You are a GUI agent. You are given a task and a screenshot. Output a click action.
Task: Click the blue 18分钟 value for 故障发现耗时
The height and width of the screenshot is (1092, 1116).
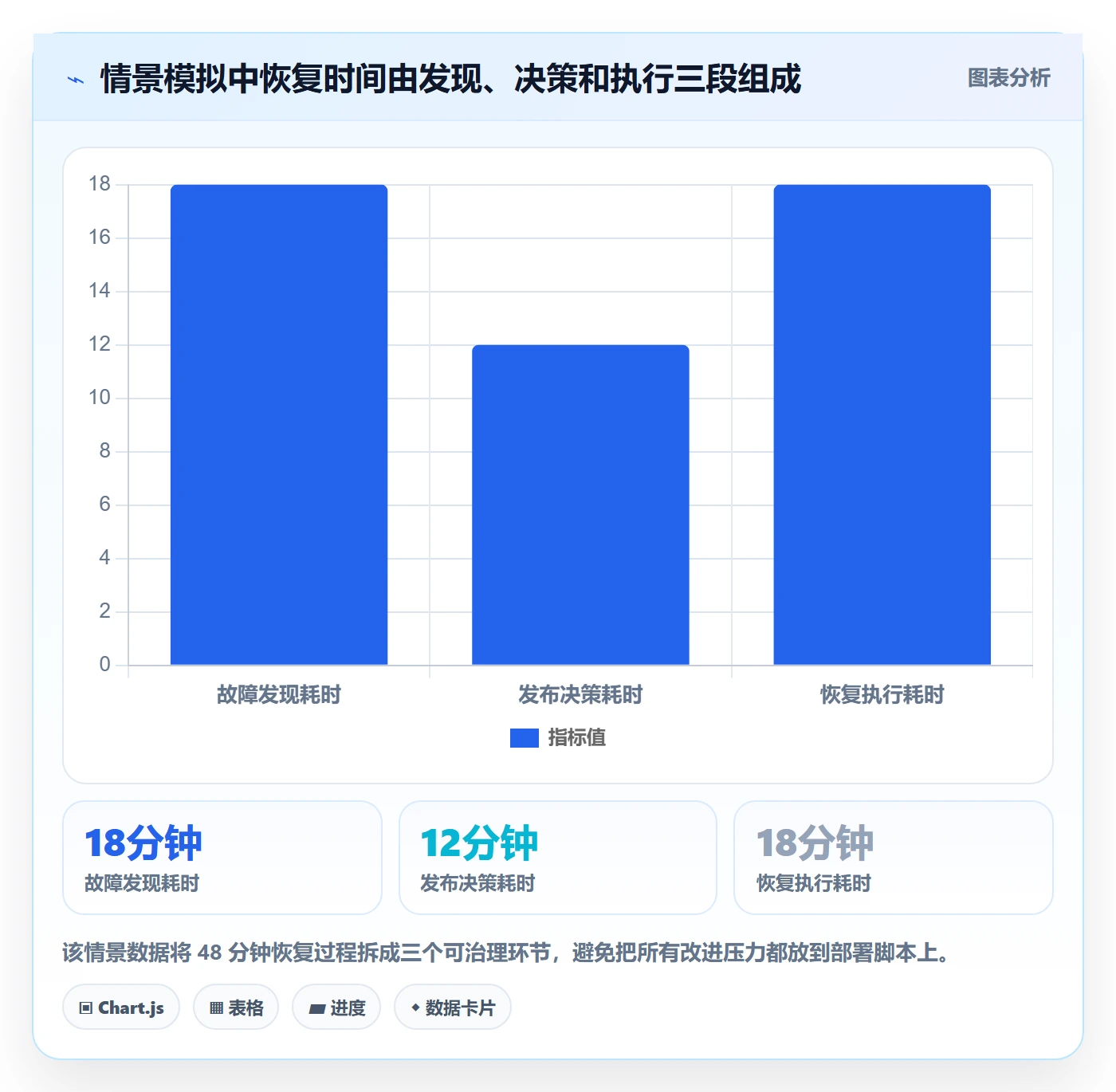(x=143, y=843)
